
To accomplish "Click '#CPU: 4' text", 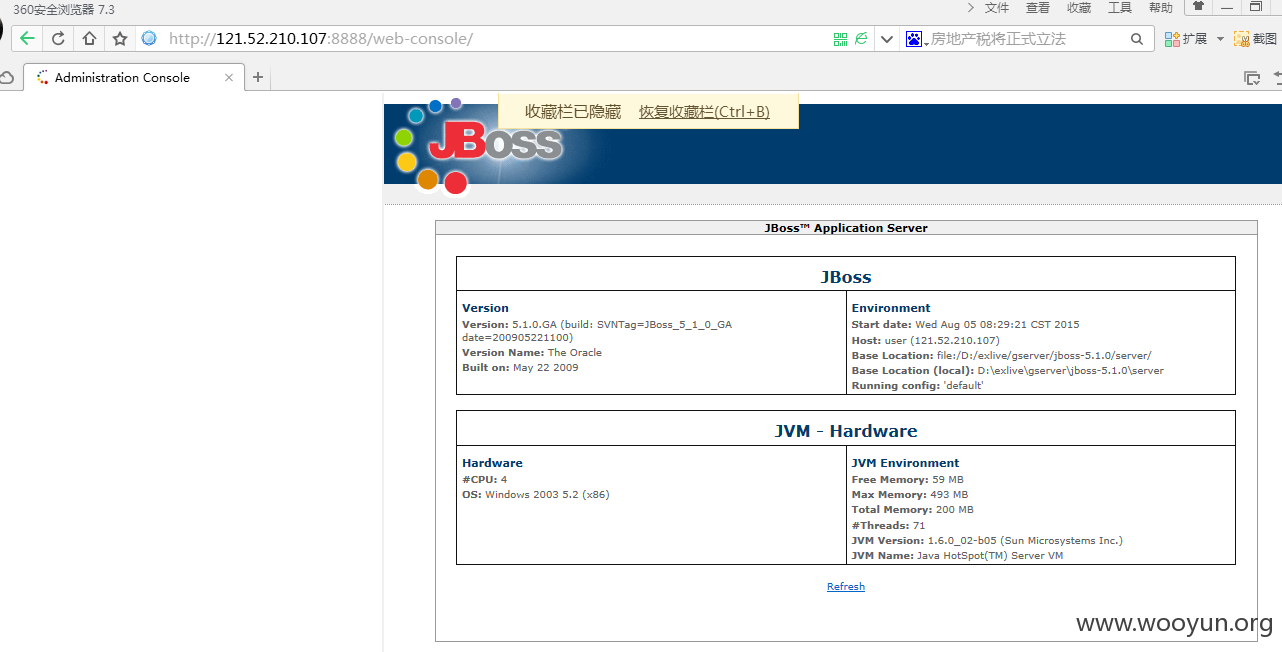I will [485, 480].
